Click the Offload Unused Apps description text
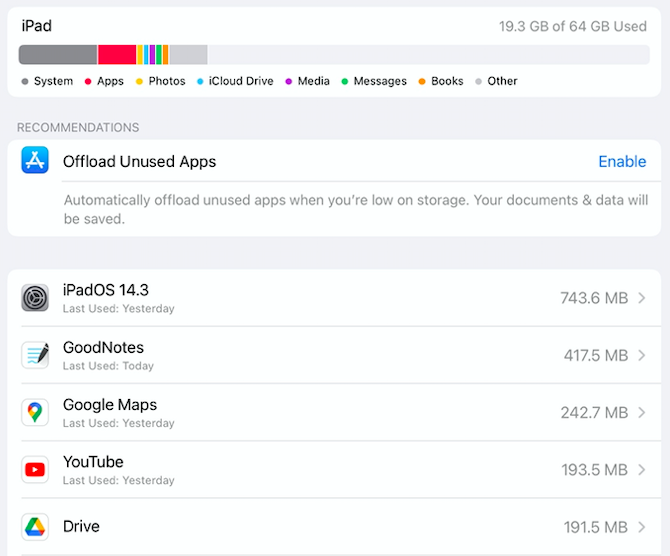The width and height of the screenshot is (670, 556). 356,209
